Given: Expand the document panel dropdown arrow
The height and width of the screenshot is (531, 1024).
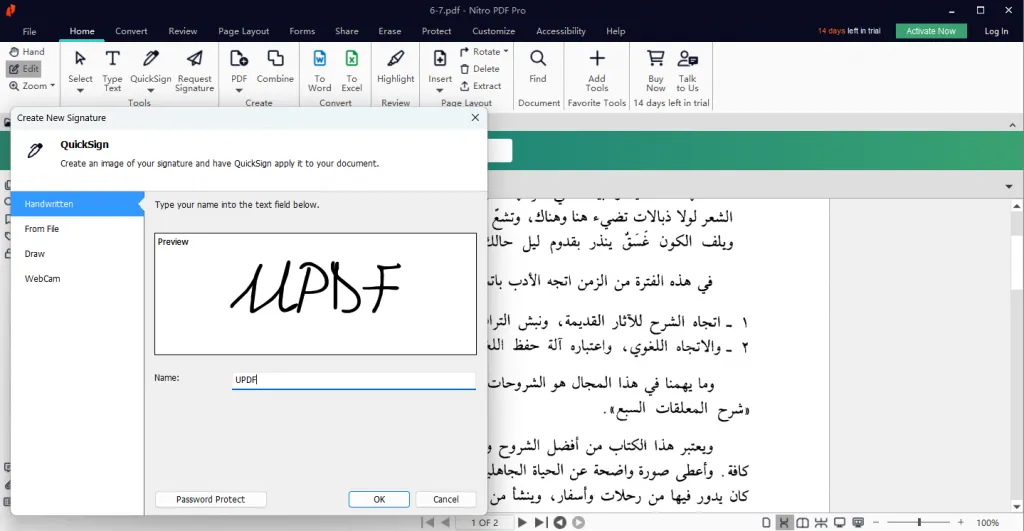Looking at the screenshot, I should click(1009, 187).
